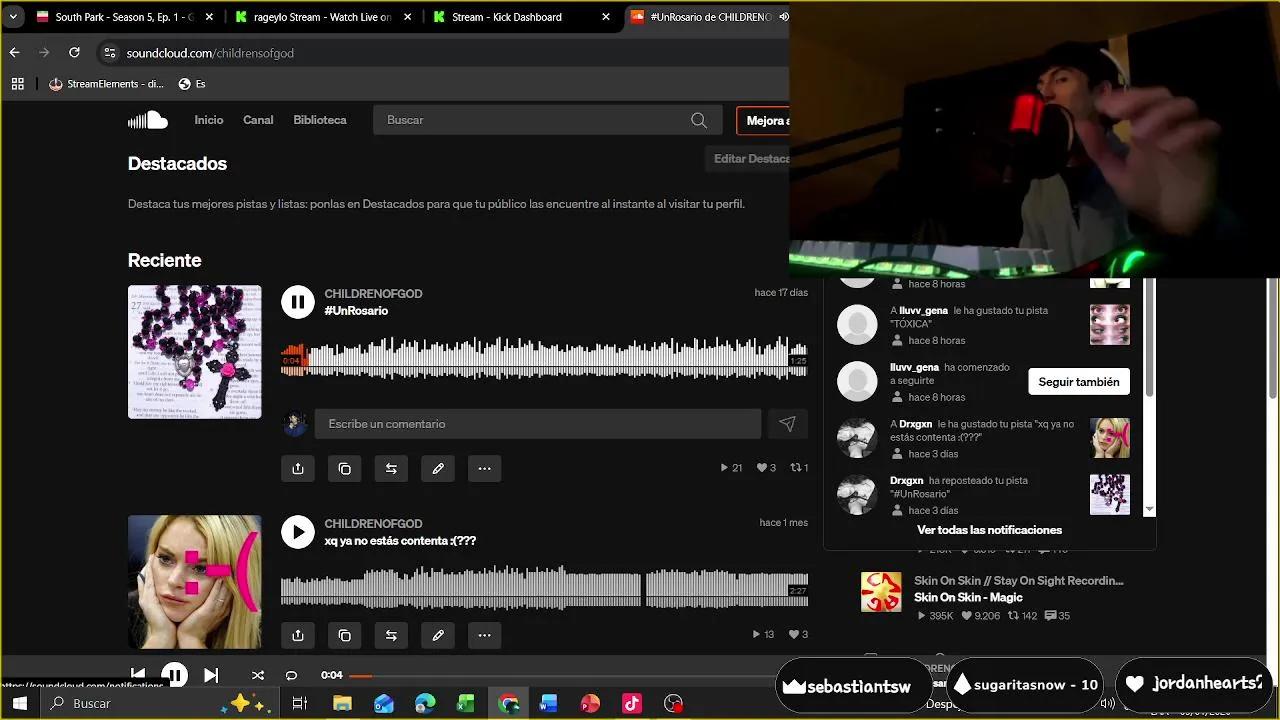Skip to next track in bottom player
Screen dimensions: 1280x720
click(x=211, y=675)
